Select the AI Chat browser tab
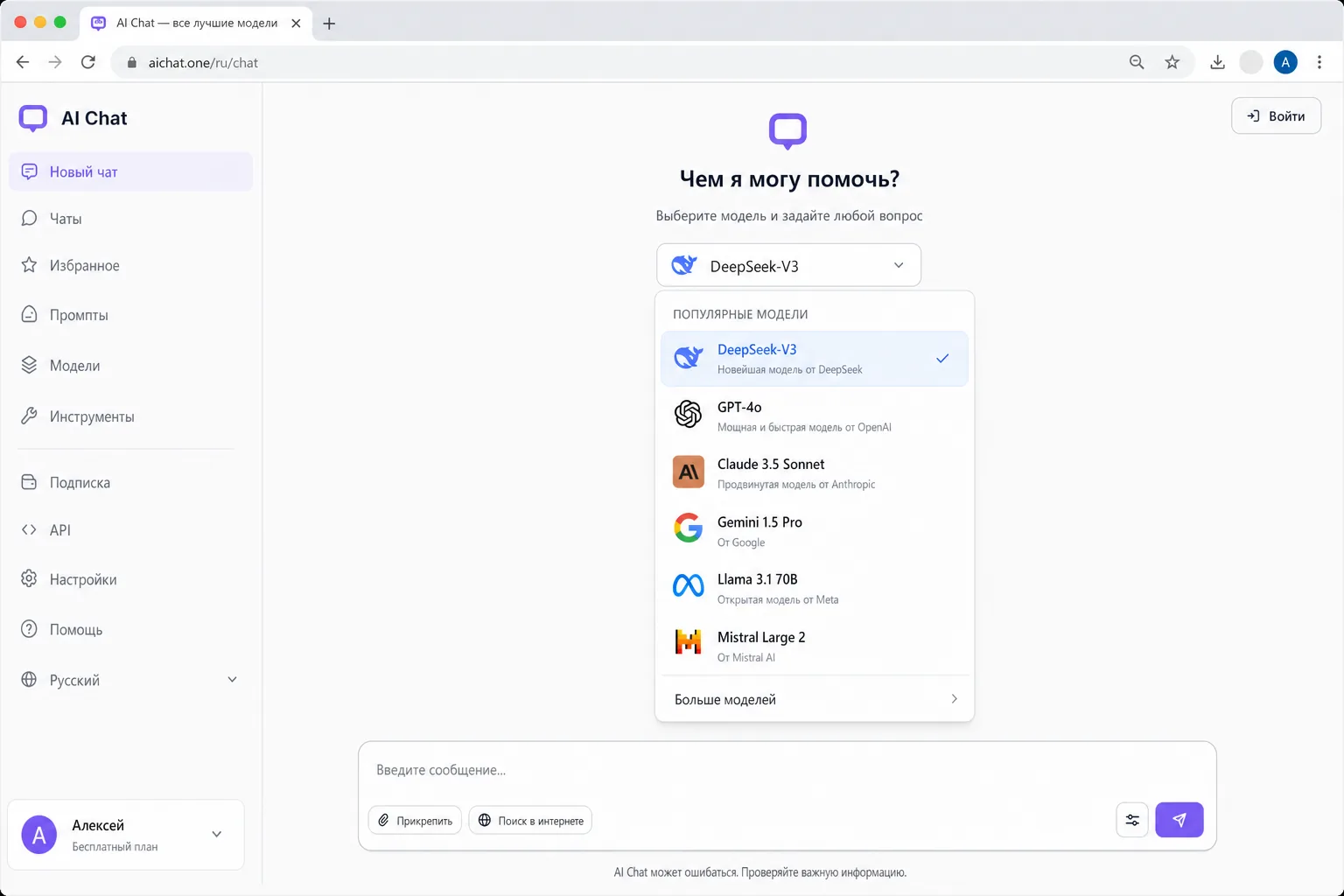Image resolution: width=1344 pixels, height=896 pixels. tap(197, 24)
